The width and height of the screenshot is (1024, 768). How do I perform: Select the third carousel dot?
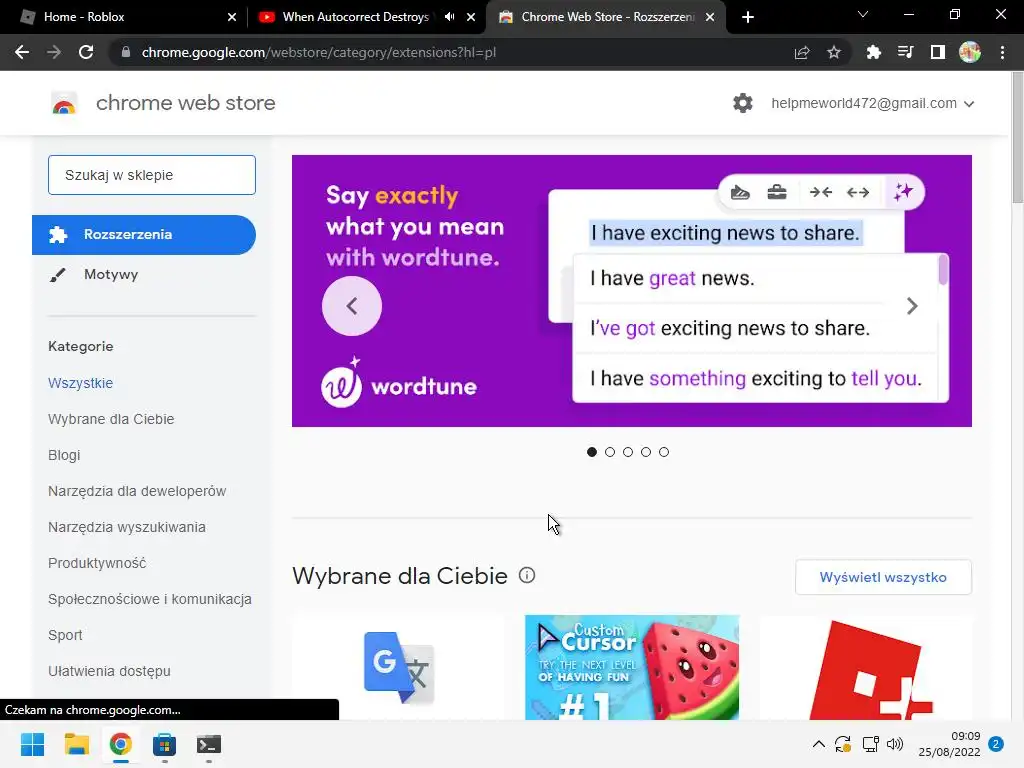tap(628, 452)
